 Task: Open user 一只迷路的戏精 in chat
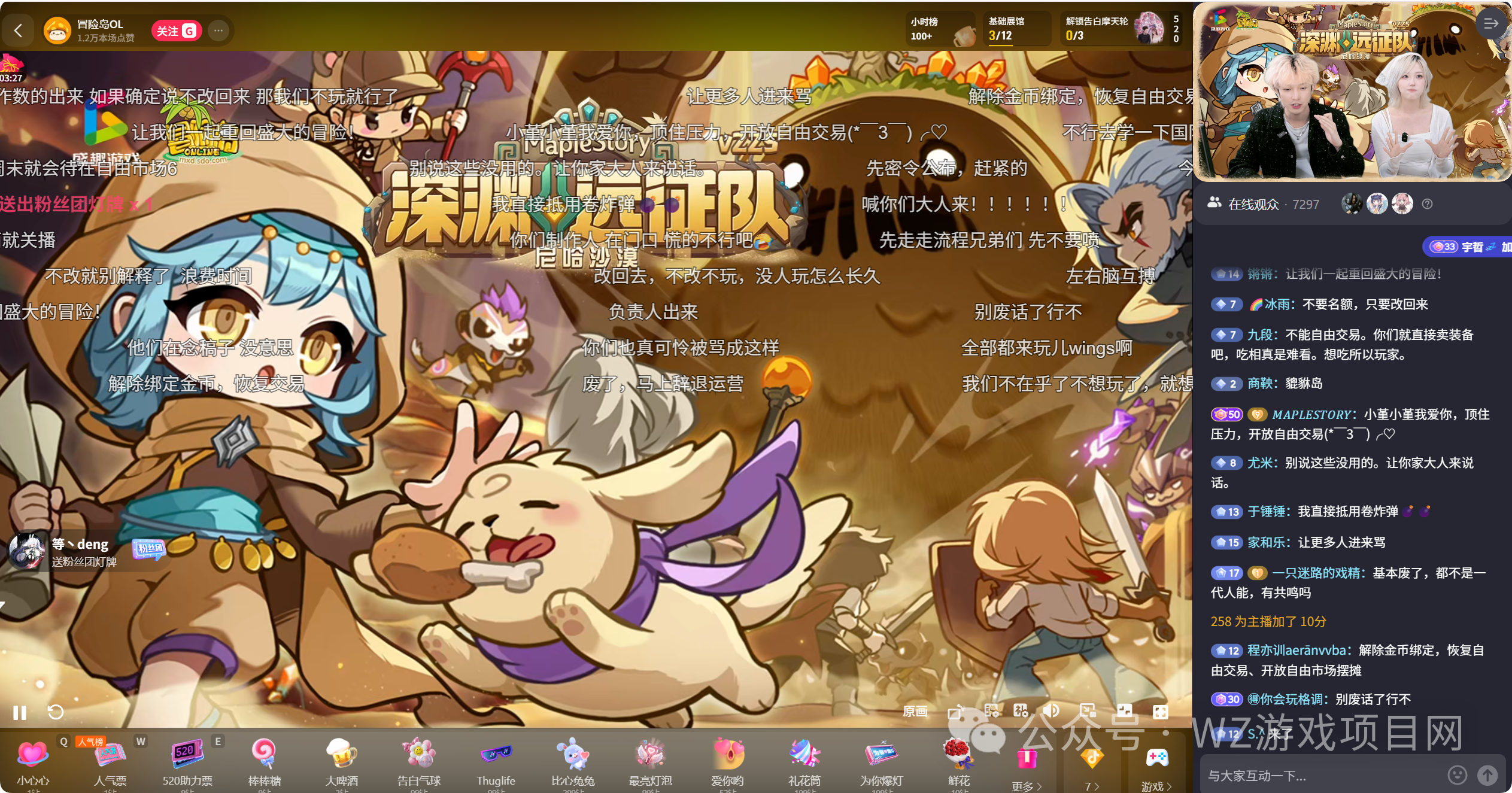pos(1316,573)
